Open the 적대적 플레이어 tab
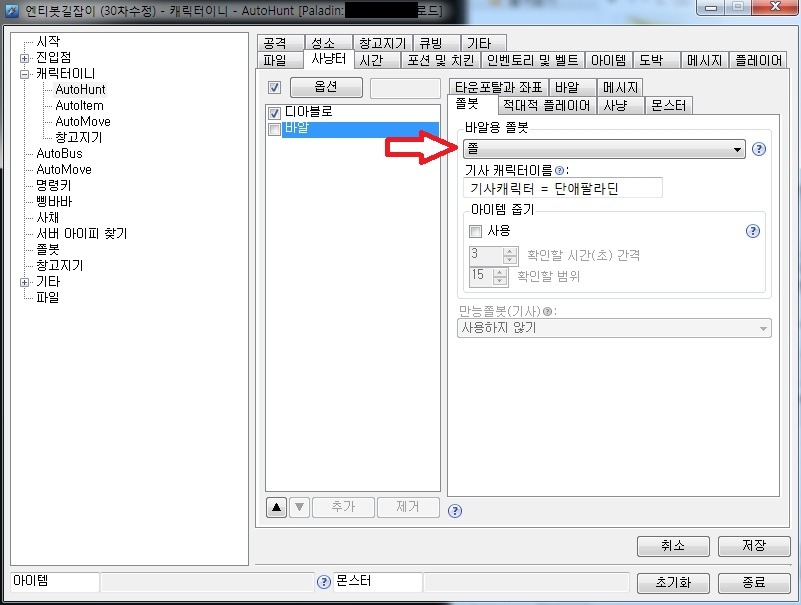This screenshot has height=605, width=801. click(546, 105)
